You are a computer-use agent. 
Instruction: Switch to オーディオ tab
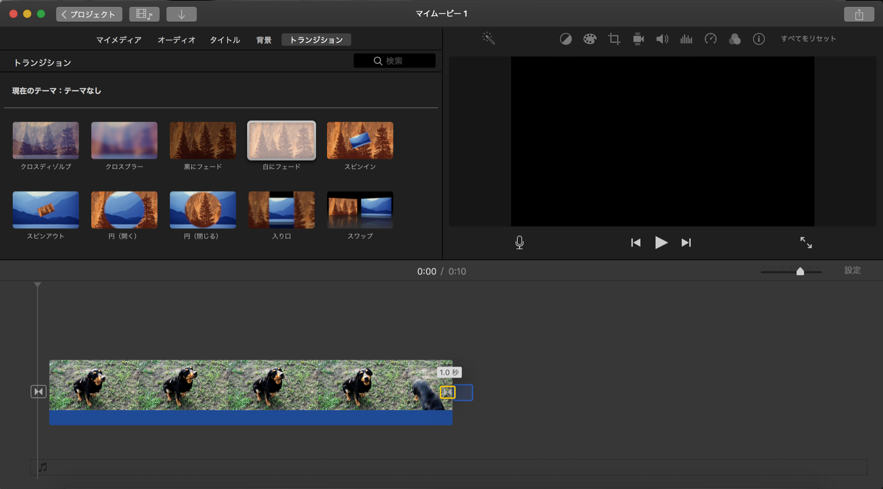tap(176, 40)
